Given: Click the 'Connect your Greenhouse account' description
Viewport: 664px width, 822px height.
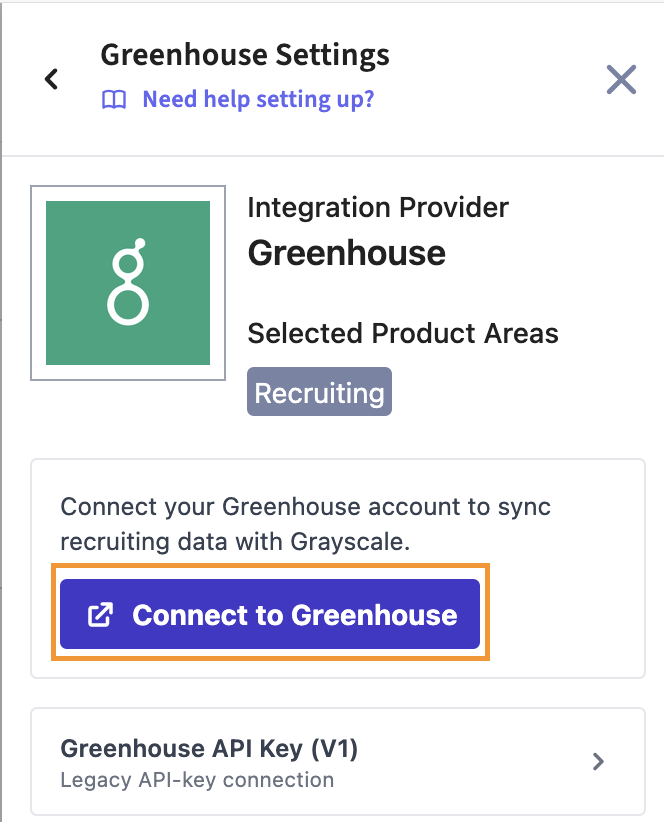Looking at the screenshot, I should pos(306,524).
